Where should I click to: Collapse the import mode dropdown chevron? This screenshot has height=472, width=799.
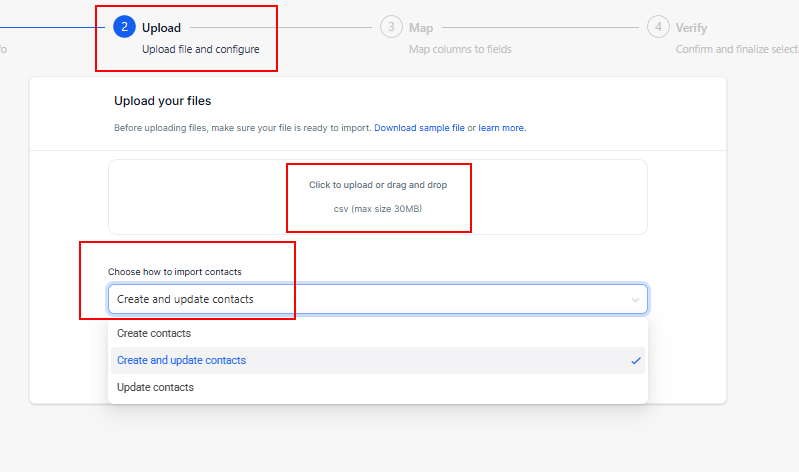point(635,300)
